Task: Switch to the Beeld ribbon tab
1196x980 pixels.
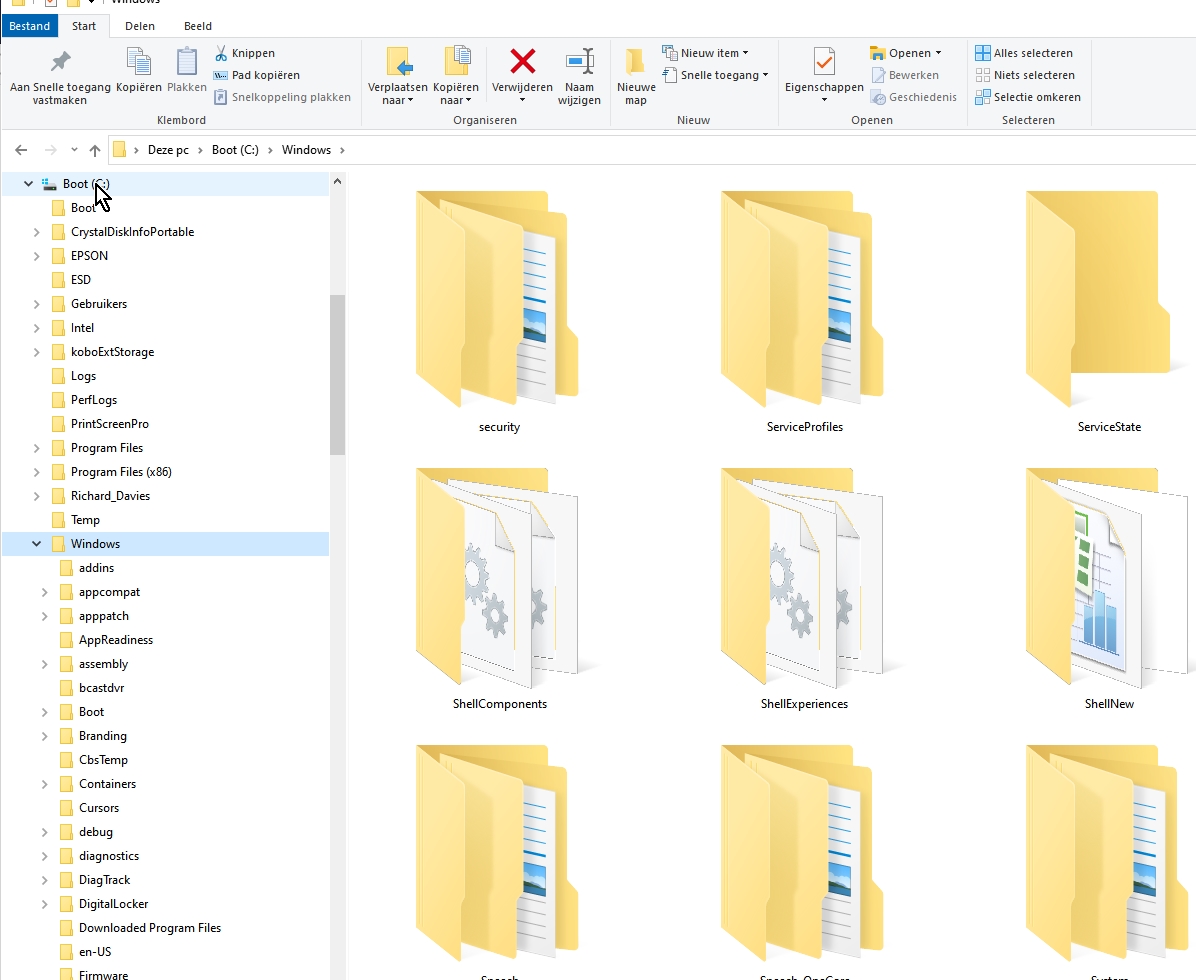Action: 197,26
